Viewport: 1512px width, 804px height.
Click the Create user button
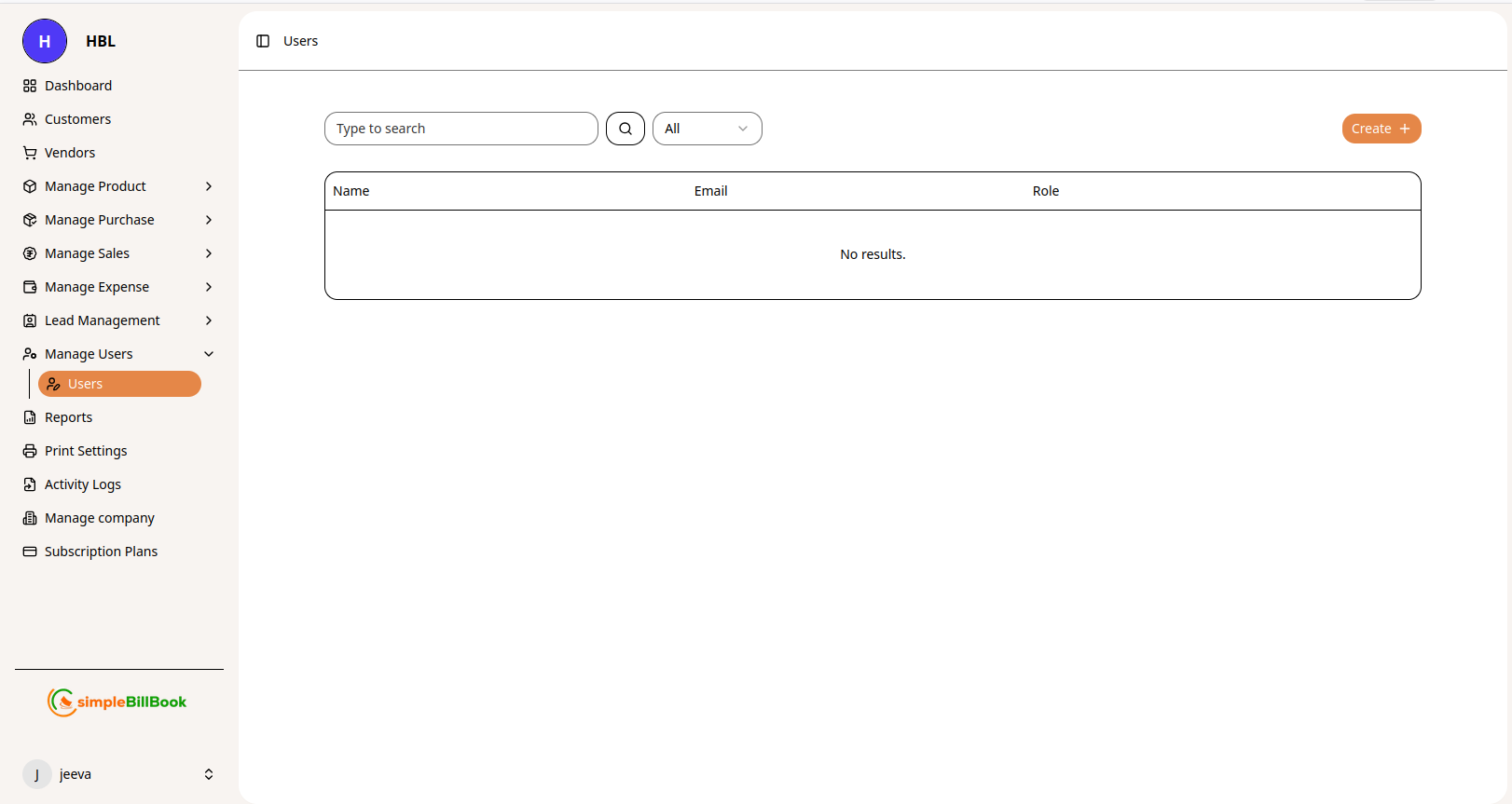(1381, 129)
